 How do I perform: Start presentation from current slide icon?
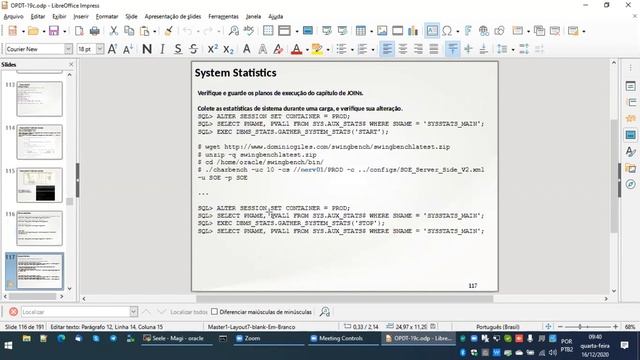(x=342, y=31)
